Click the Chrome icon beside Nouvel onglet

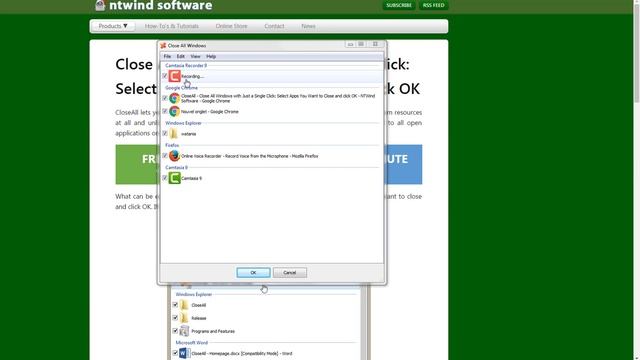(x=175, y=111)
